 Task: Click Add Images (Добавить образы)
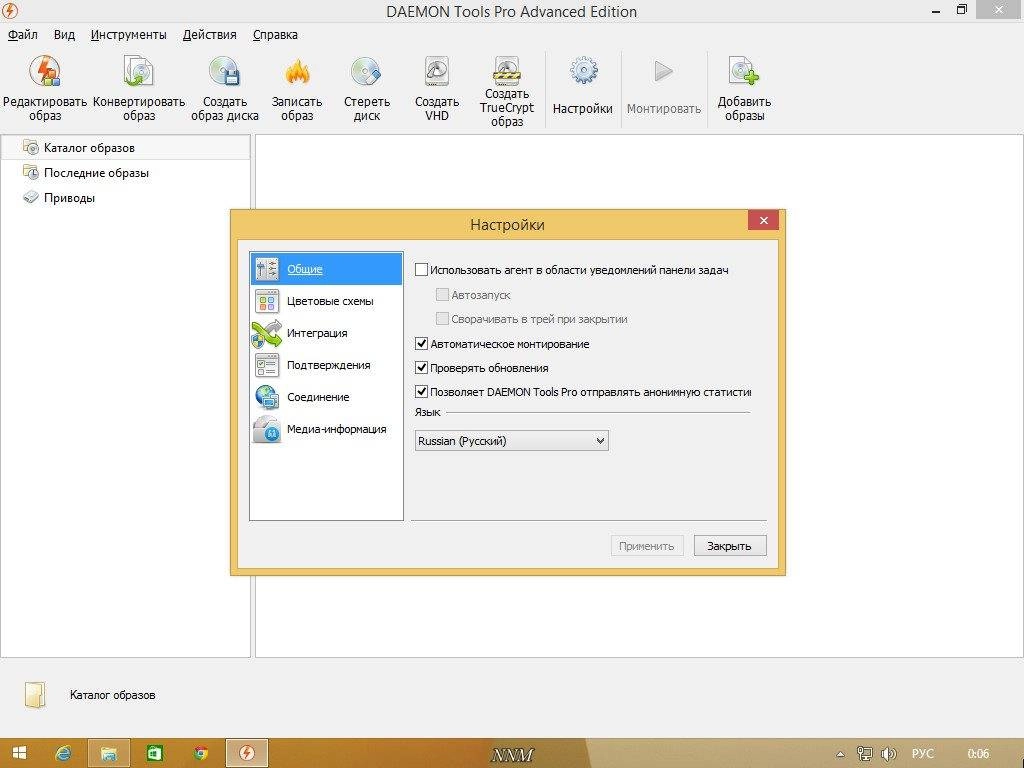(x=744, y=89)
